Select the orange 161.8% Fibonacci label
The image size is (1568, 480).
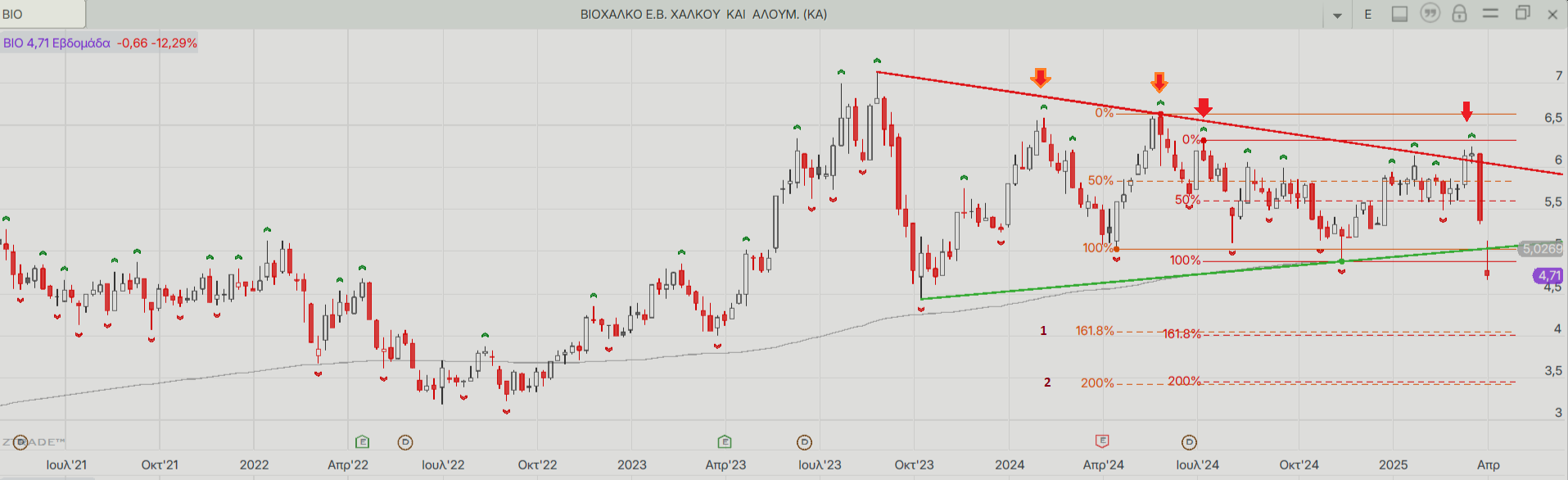(1095, 331)
